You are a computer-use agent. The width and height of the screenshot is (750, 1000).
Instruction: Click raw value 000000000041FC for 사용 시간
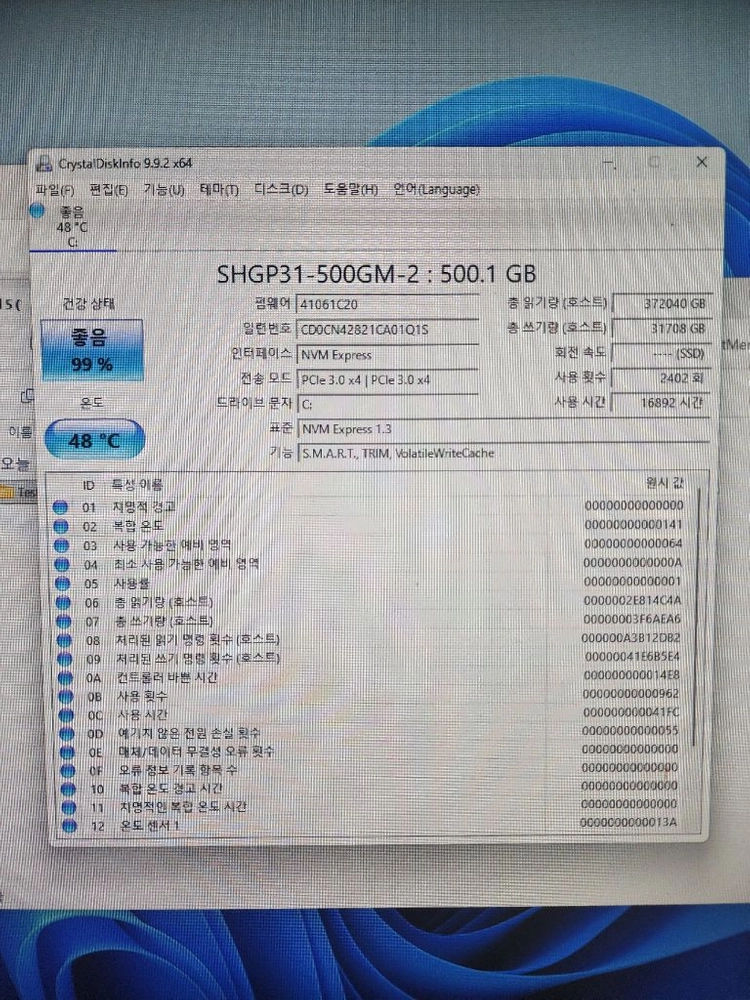pos(631,712)
